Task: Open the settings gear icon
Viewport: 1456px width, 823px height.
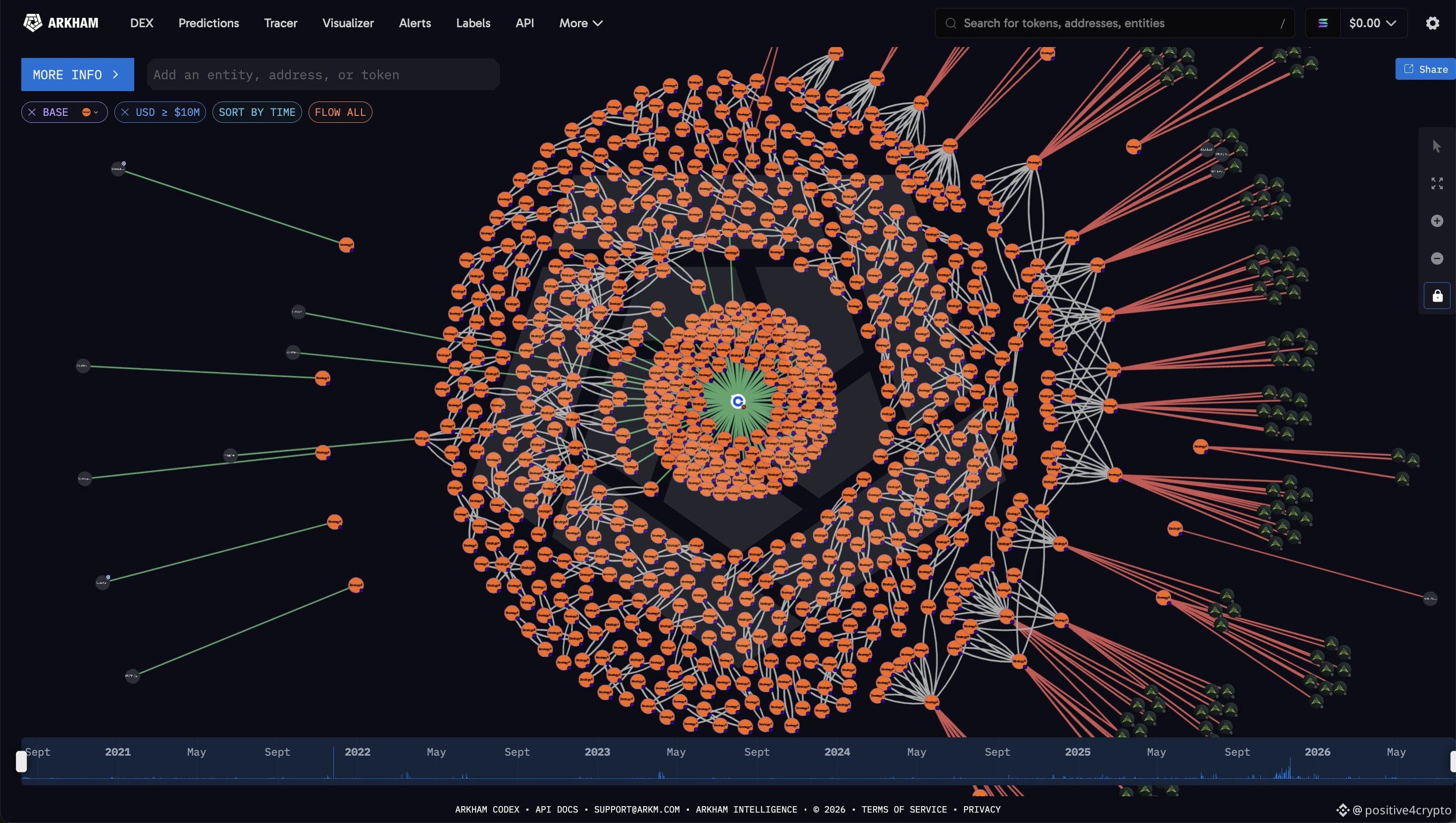Action: tap(1432, 23)
